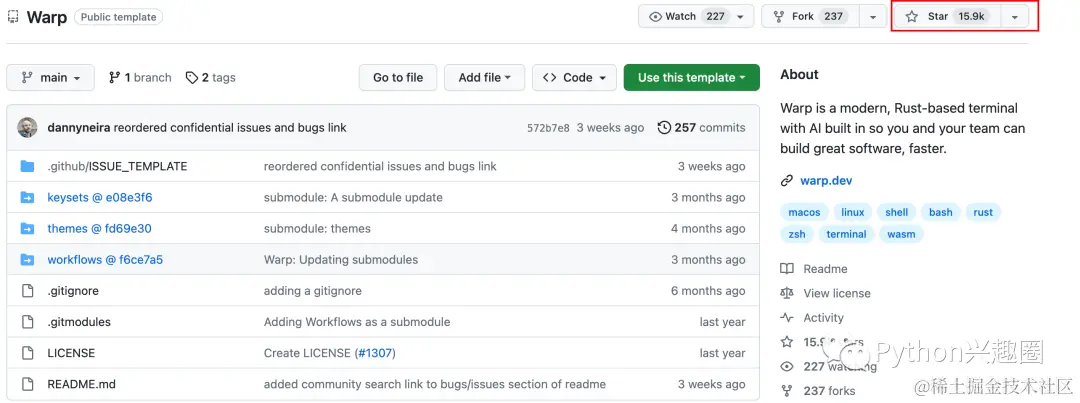Click the file icon beside .gitignore
Image resolution: width=1080 pixels, height=403 pixels.
[28, 291]
